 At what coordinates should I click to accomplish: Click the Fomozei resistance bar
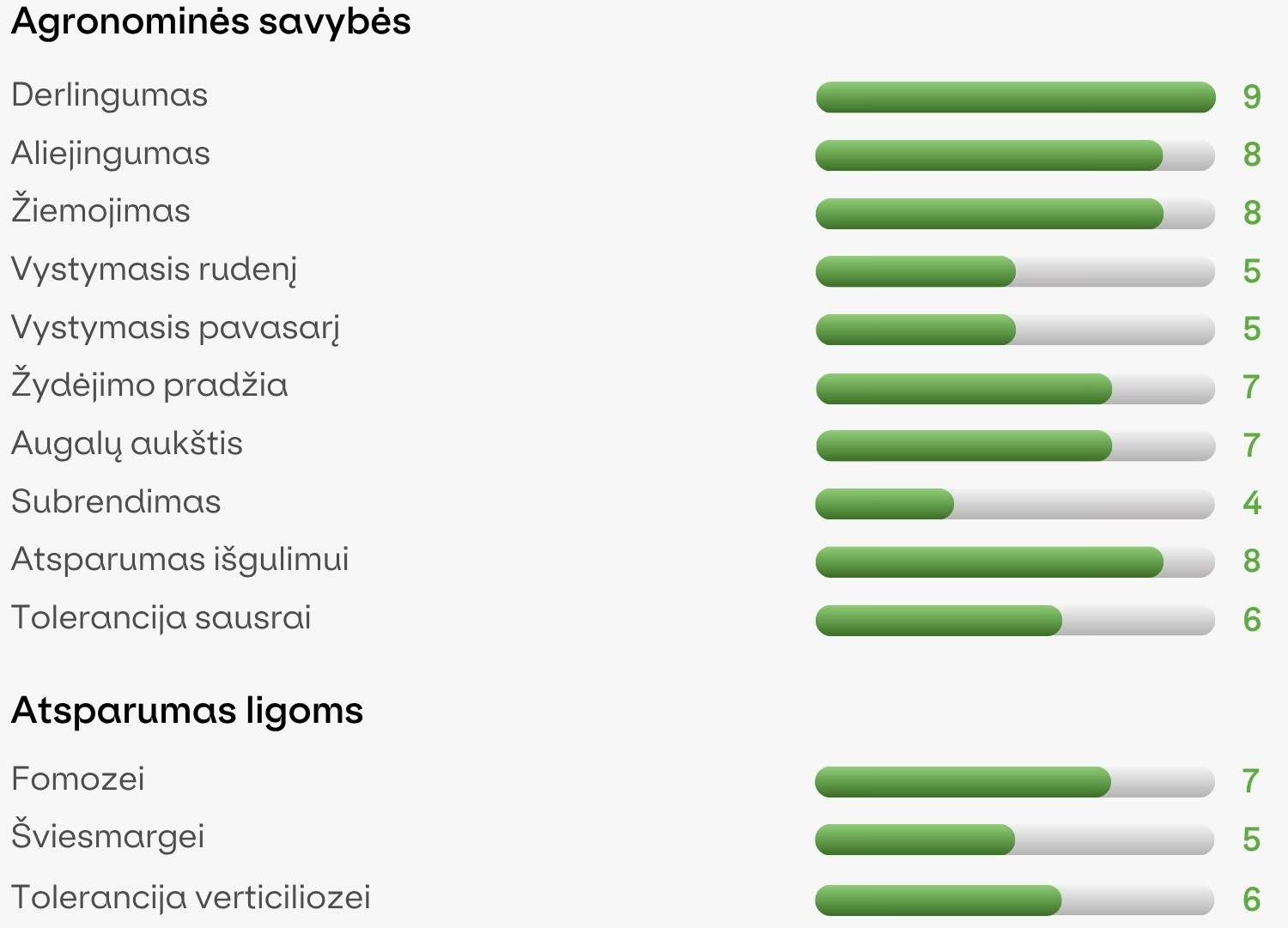coord(1015,782)
